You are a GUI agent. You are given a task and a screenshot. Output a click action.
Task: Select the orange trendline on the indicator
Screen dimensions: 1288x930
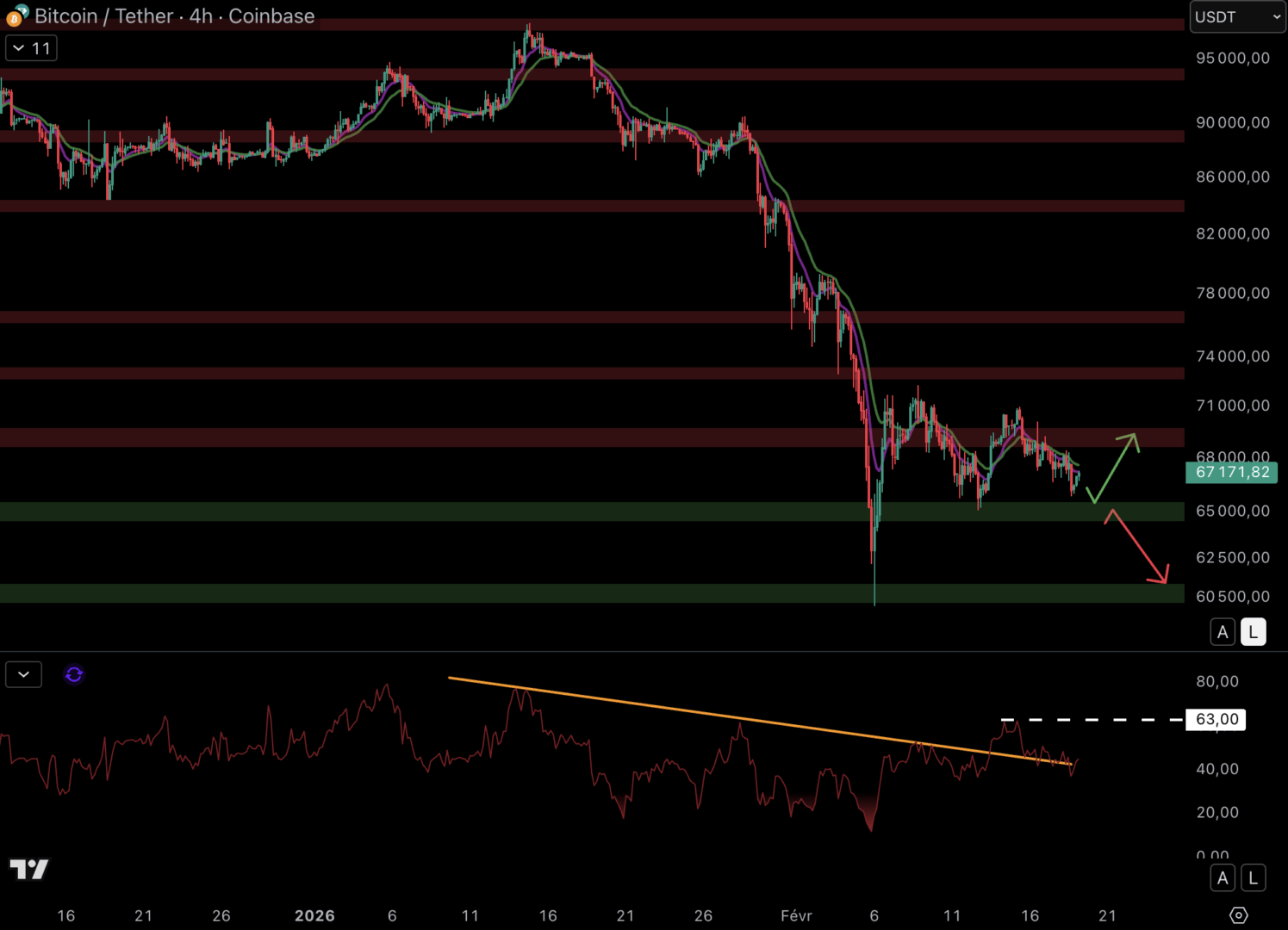click(689, 711)
